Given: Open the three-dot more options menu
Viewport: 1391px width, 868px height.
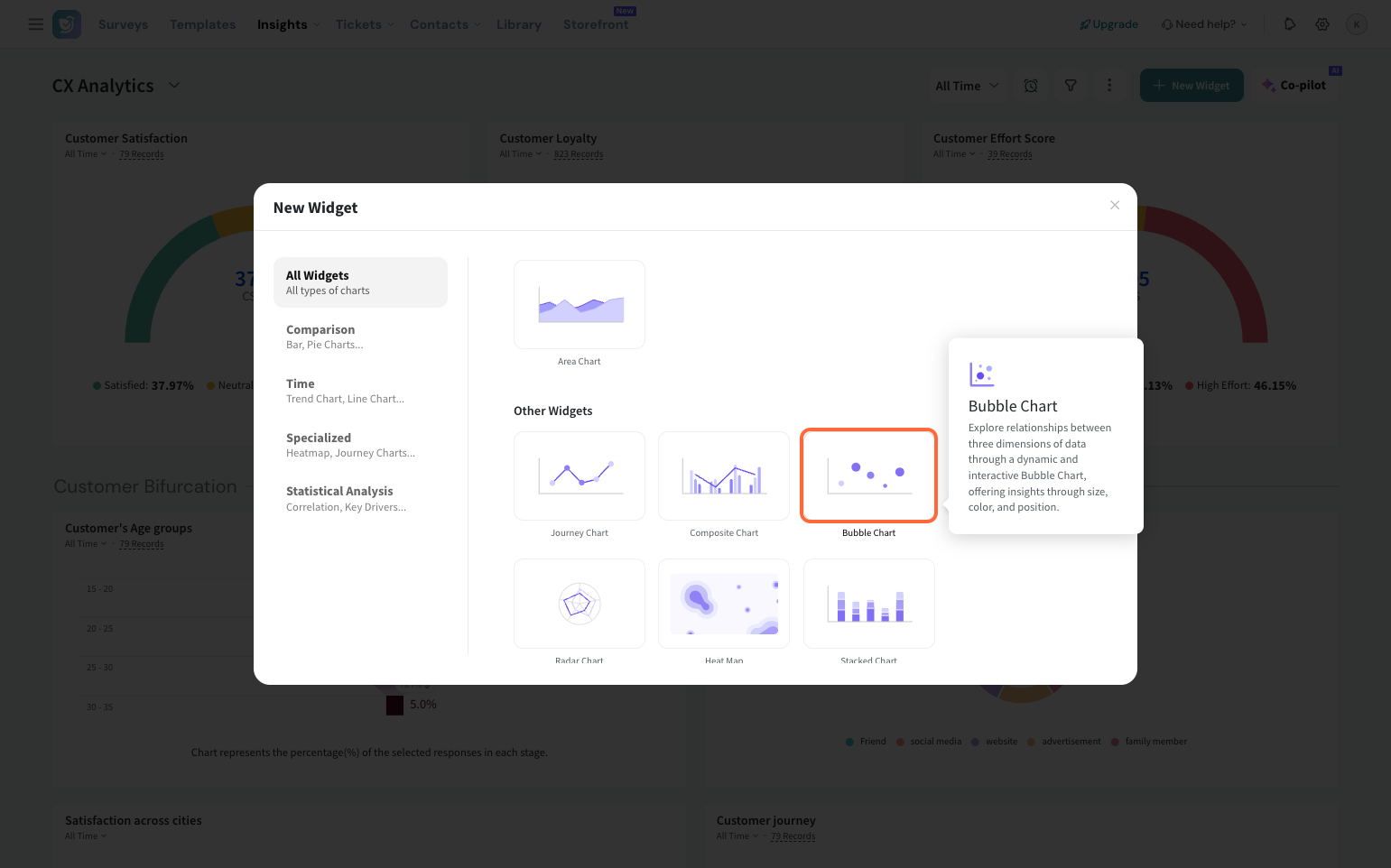Looking at the screenshot, I should point(1109,86).
